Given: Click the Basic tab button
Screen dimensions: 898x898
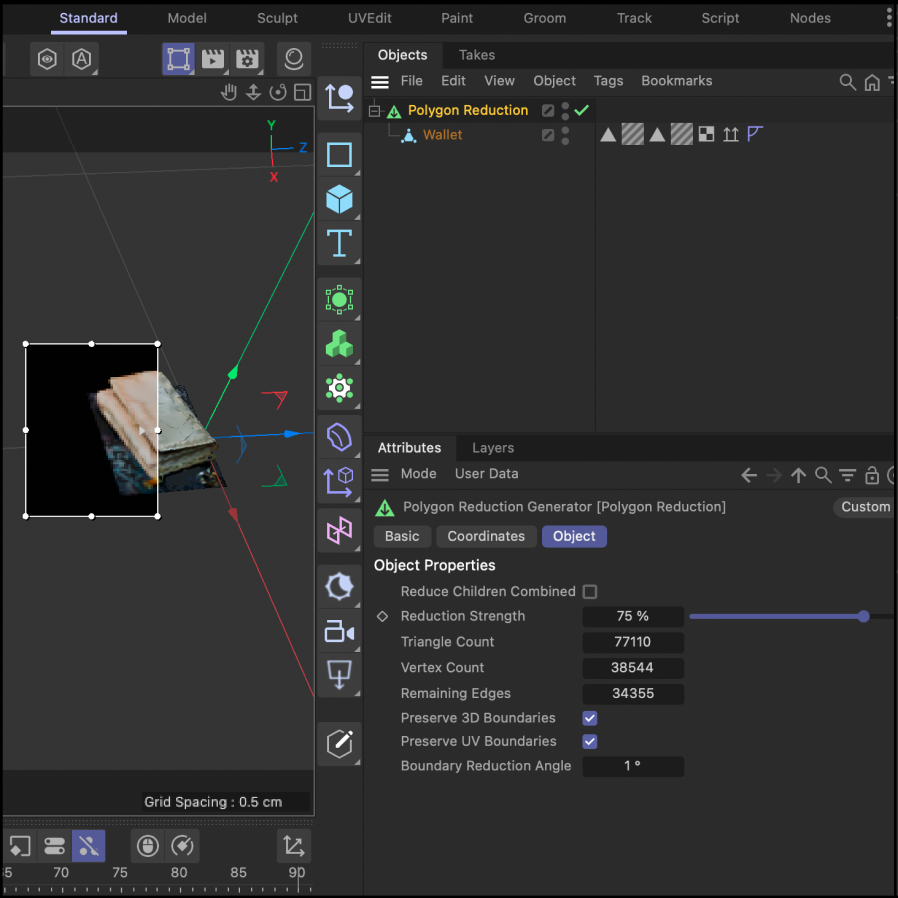Looking at the screenshot, I should click(402, 536).
